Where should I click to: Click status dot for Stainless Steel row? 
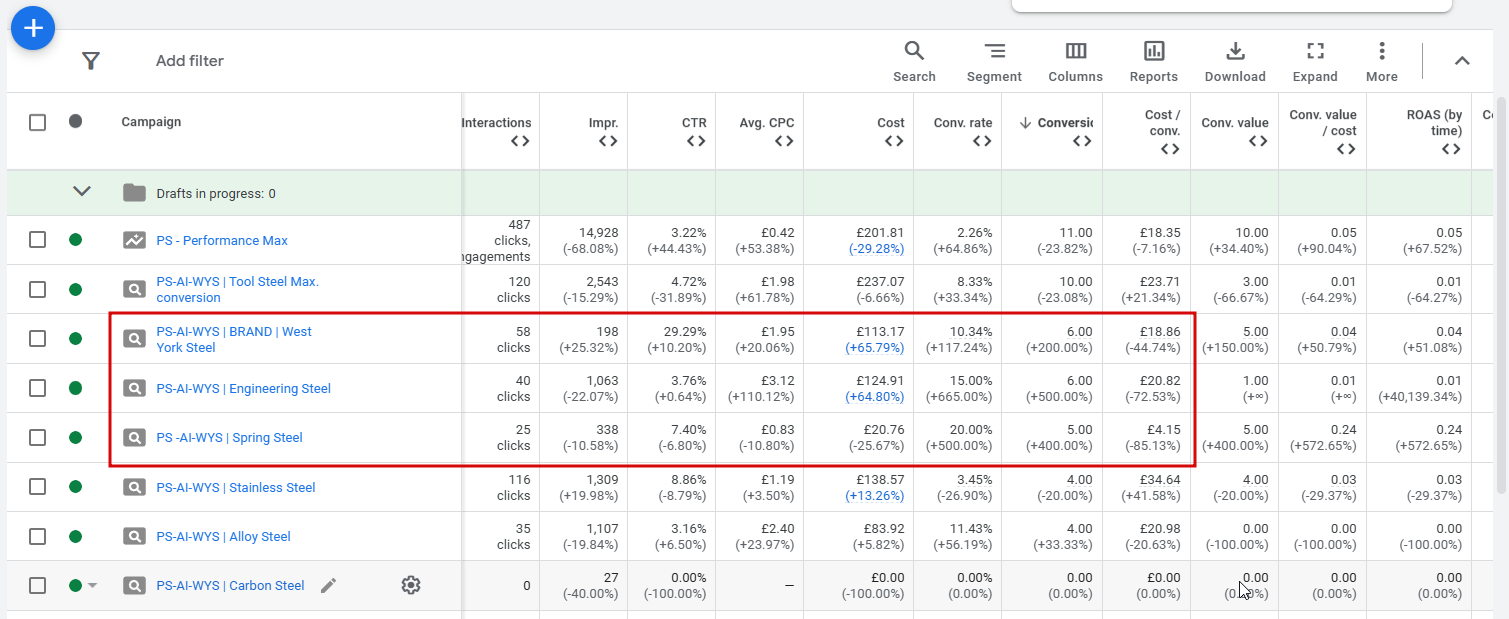75,487
